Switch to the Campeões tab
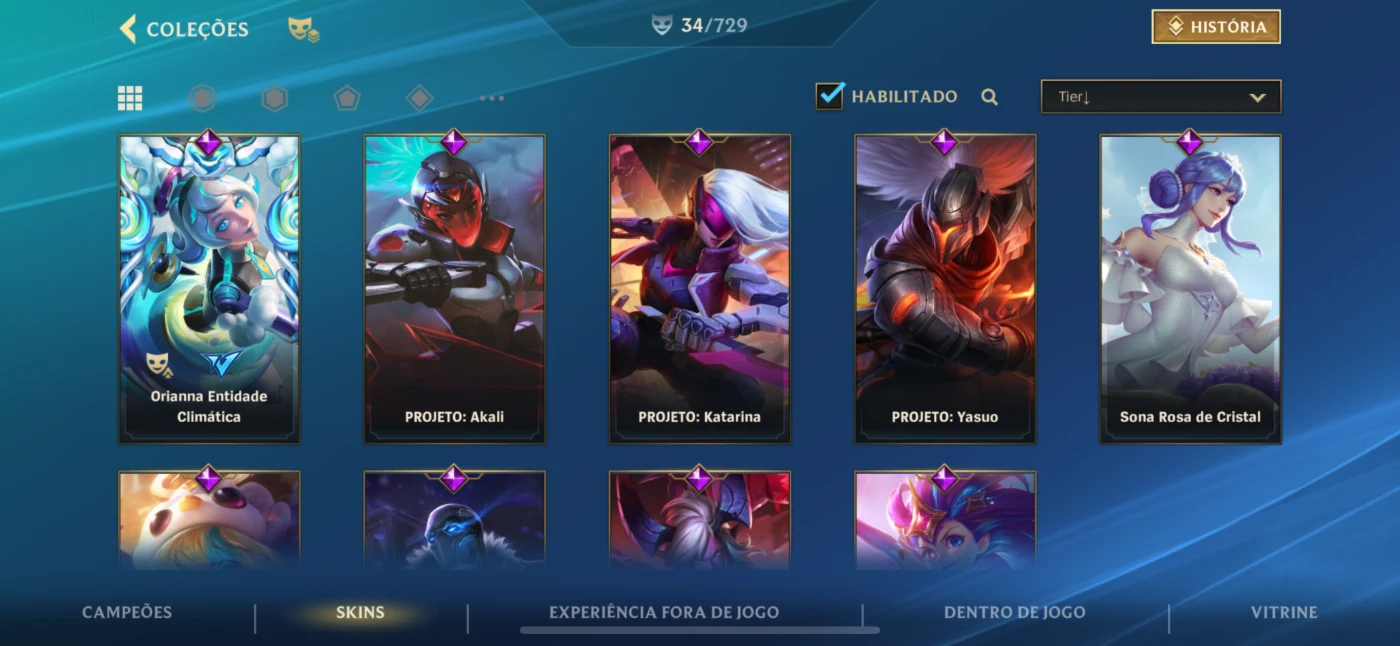1400x646 pixels. [x=127, y=612]
